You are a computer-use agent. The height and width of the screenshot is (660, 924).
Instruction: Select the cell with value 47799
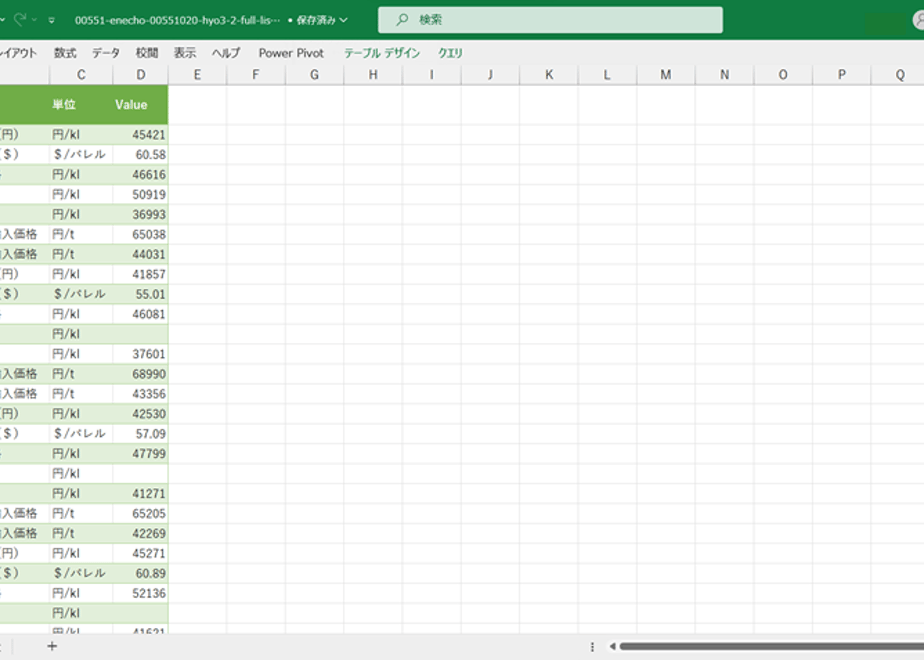(140, 454)
